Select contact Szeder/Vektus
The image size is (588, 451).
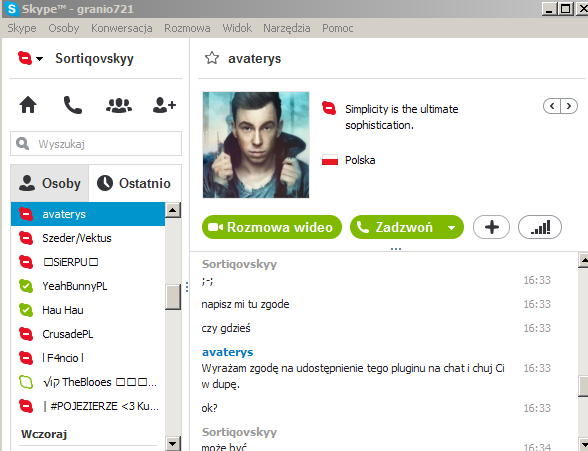click(x=88, y=238)
